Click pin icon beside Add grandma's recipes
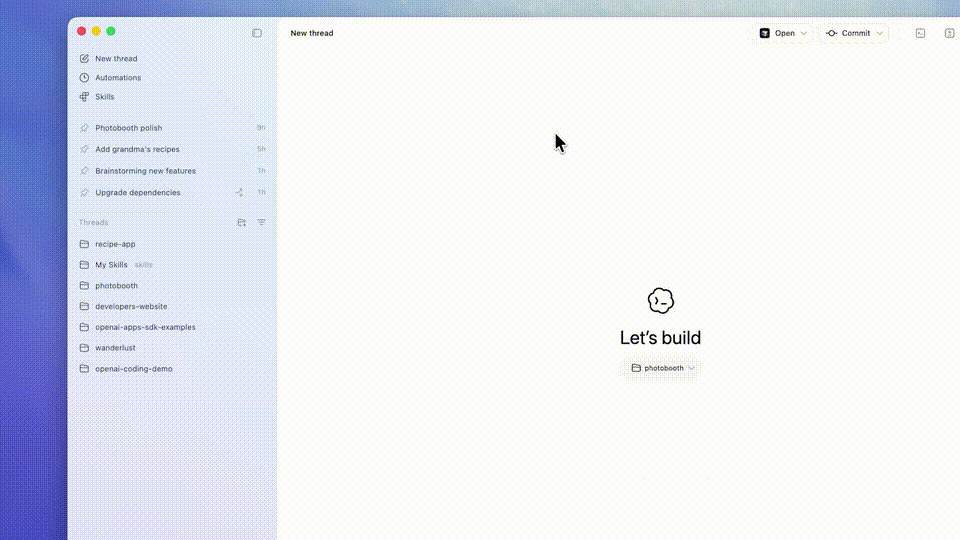Image resolution: width=960 pixels, height=540 pixels. point(84,149)
